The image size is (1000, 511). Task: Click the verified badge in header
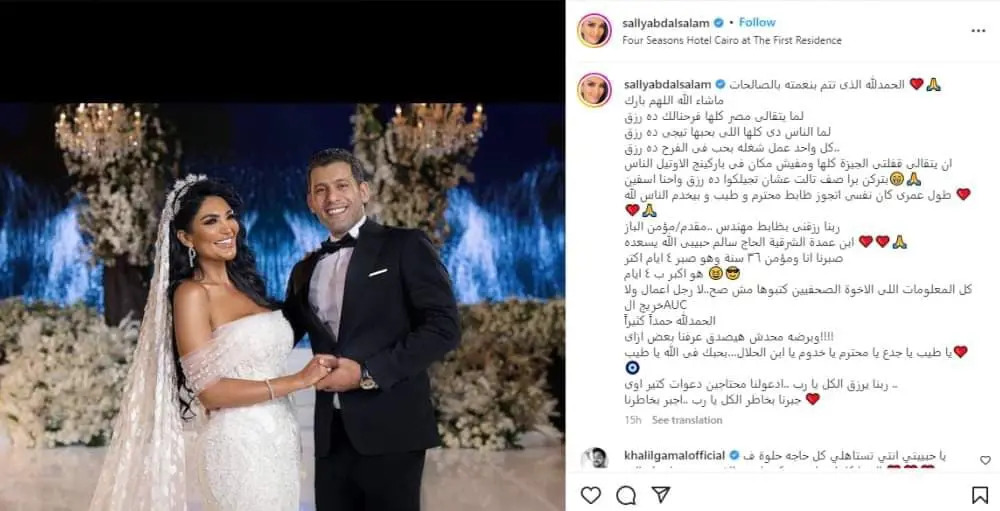[719, 23]
